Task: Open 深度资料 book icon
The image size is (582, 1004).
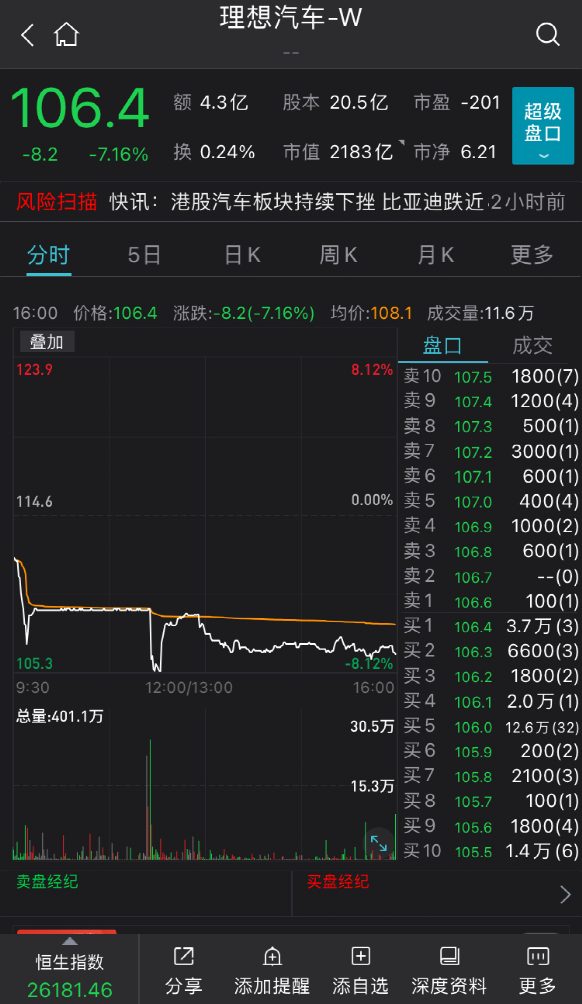Action: [449, 957]
